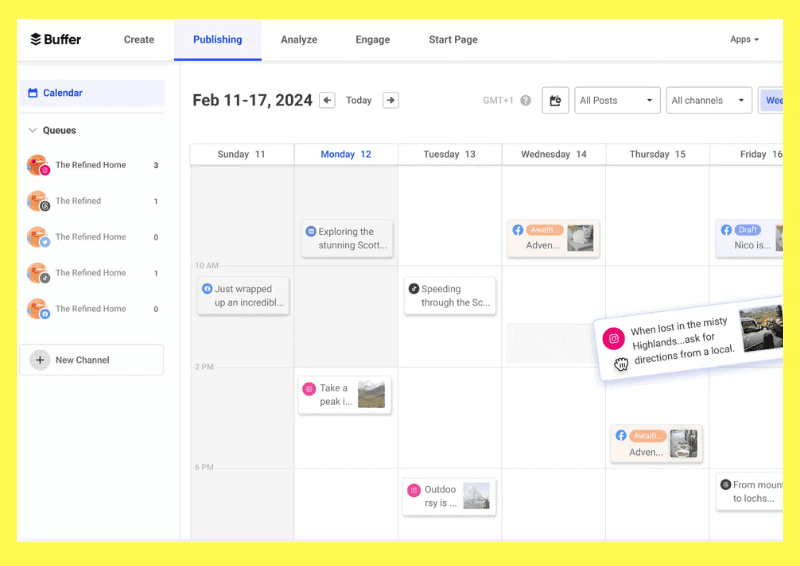800x566 pixels.
Task: Open the Analyze tab
Action: (x=299, y=39)
